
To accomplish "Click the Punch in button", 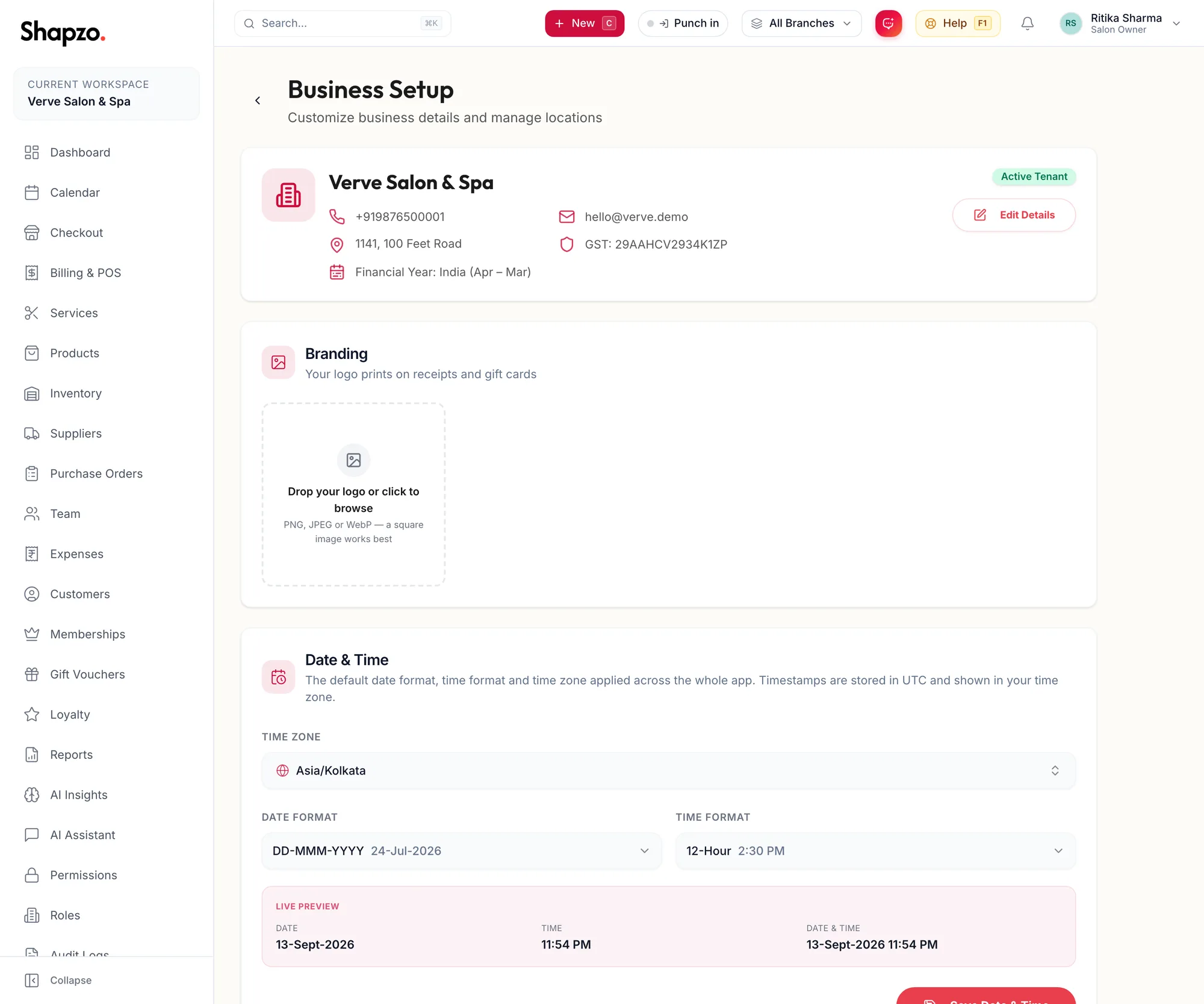I will tap(683, 23).
